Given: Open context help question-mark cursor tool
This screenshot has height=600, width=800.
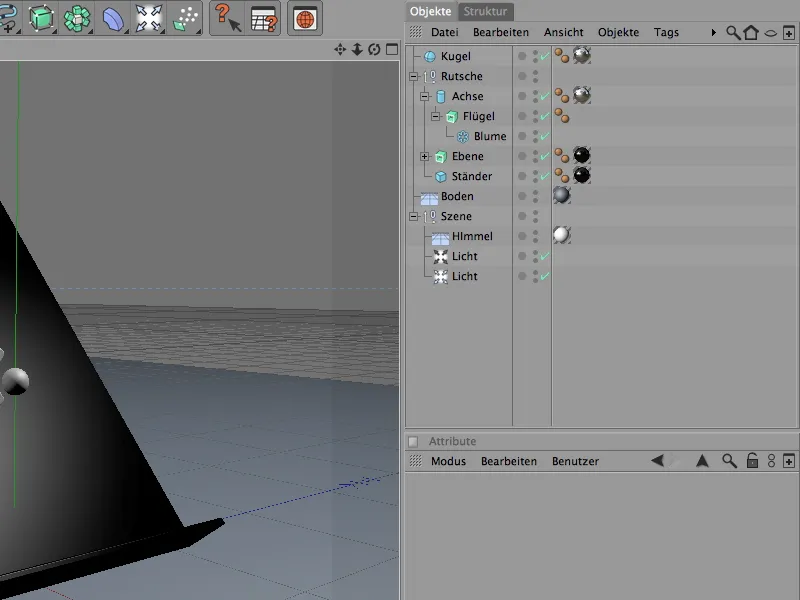Looking at the screenshot, I should [x=227, y=18].
